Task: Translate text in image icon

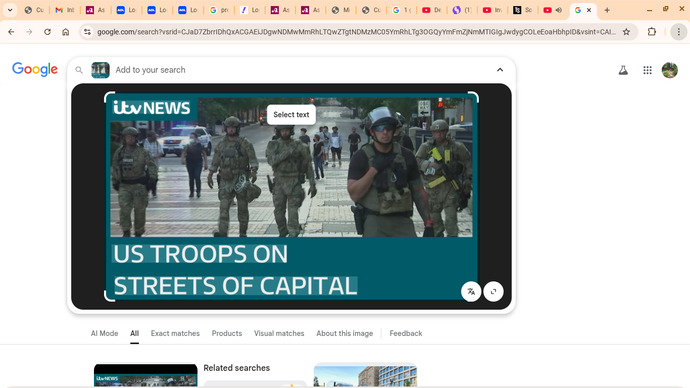Action: coord(471,291)
